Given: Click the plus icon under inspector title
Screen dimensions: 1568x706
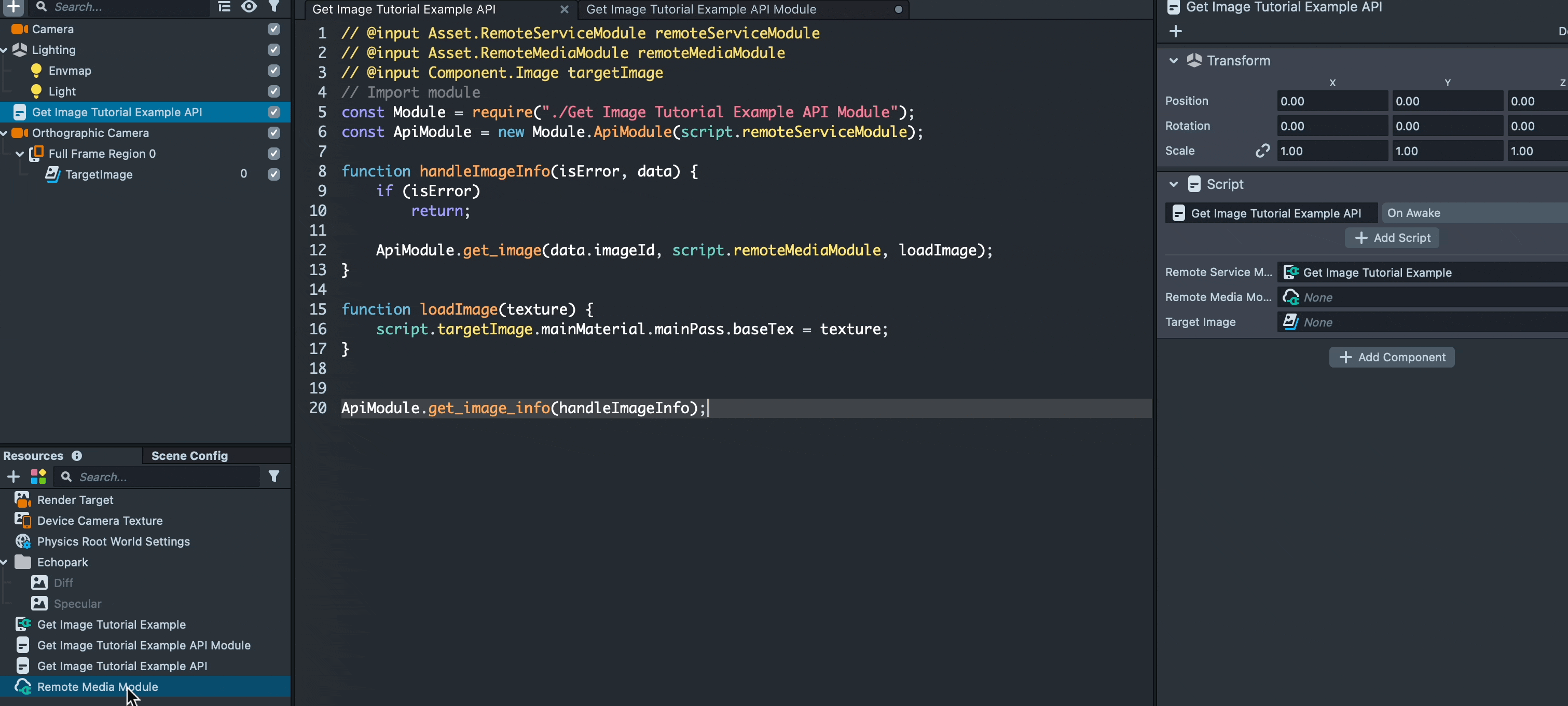Looking at the screenshot, I should pos(1175,31).
